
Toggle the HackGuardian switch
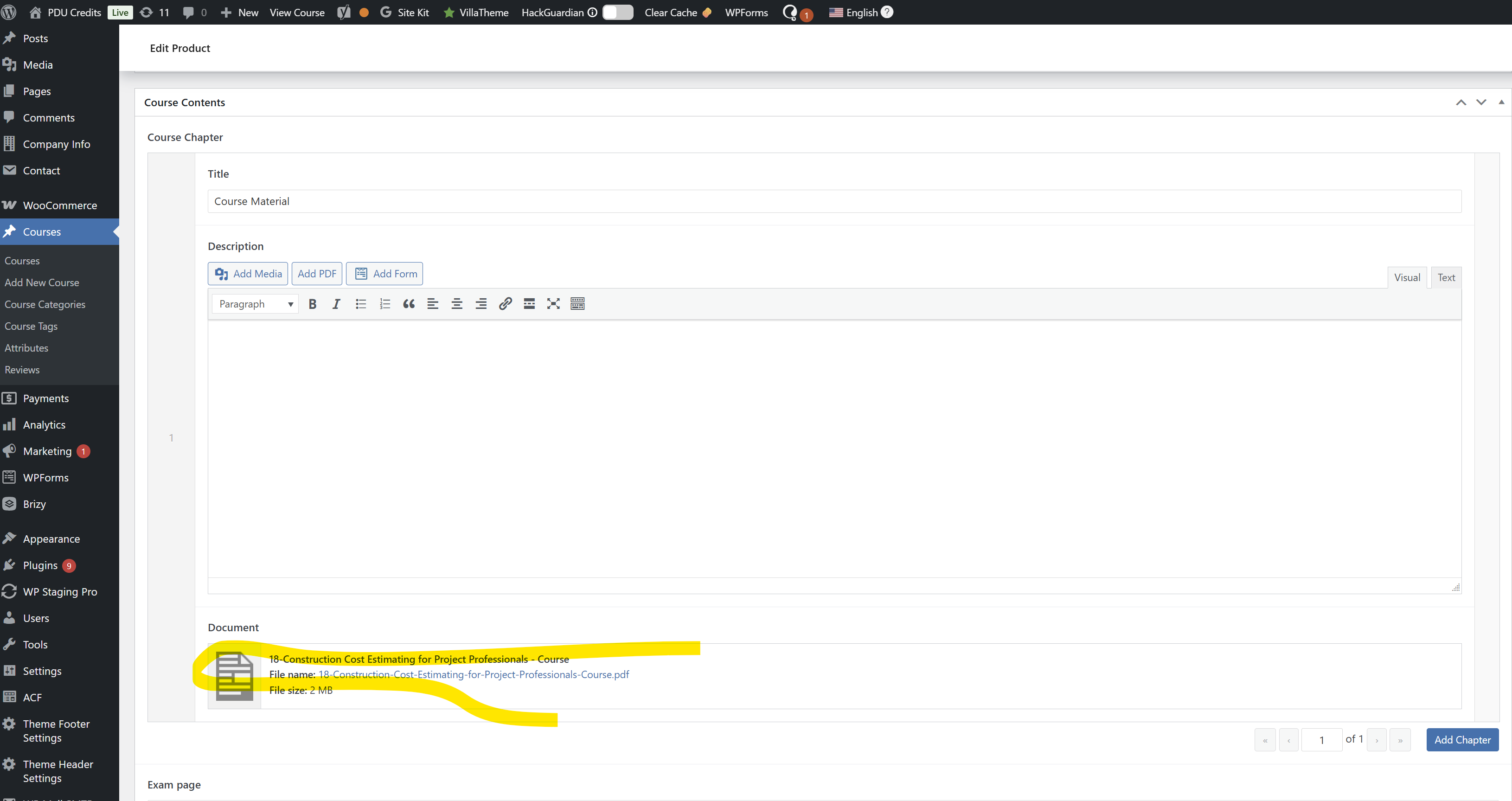[617, 13]
